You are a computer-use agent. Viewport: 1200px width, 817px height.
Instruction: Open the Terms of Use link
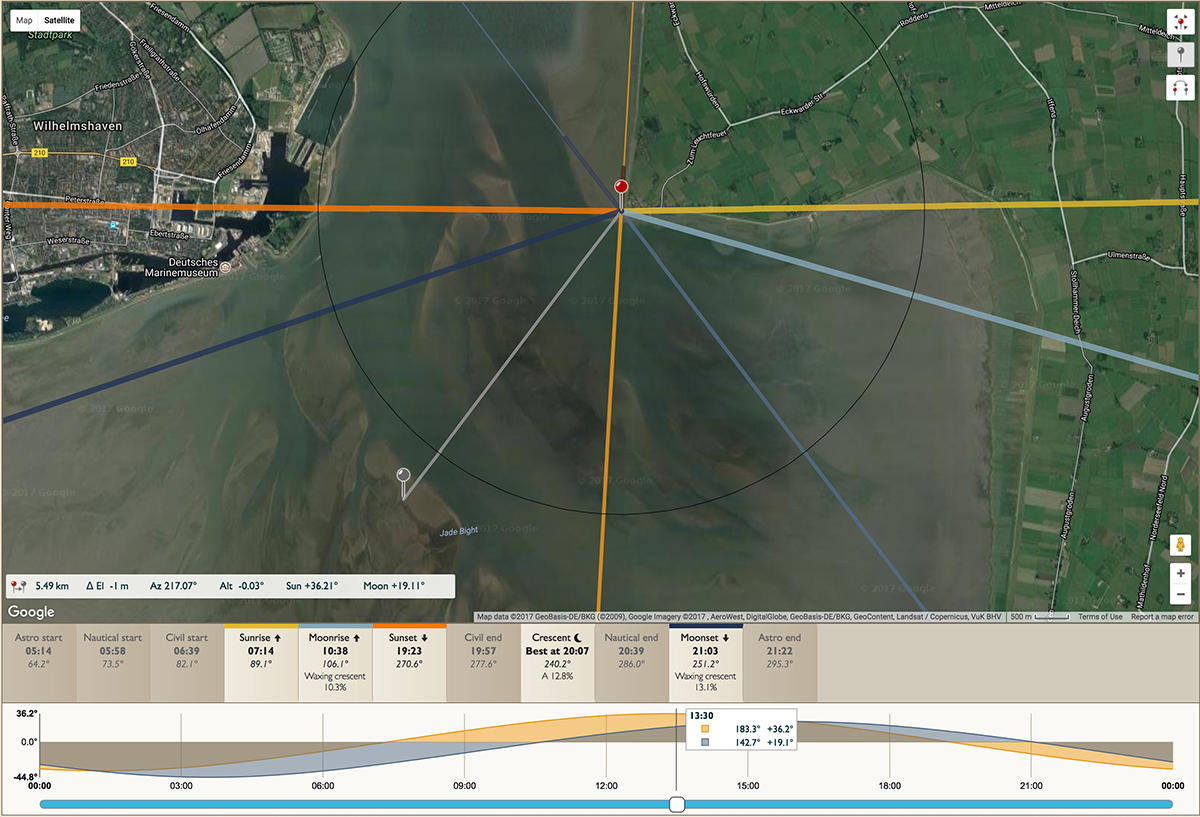1100,617
